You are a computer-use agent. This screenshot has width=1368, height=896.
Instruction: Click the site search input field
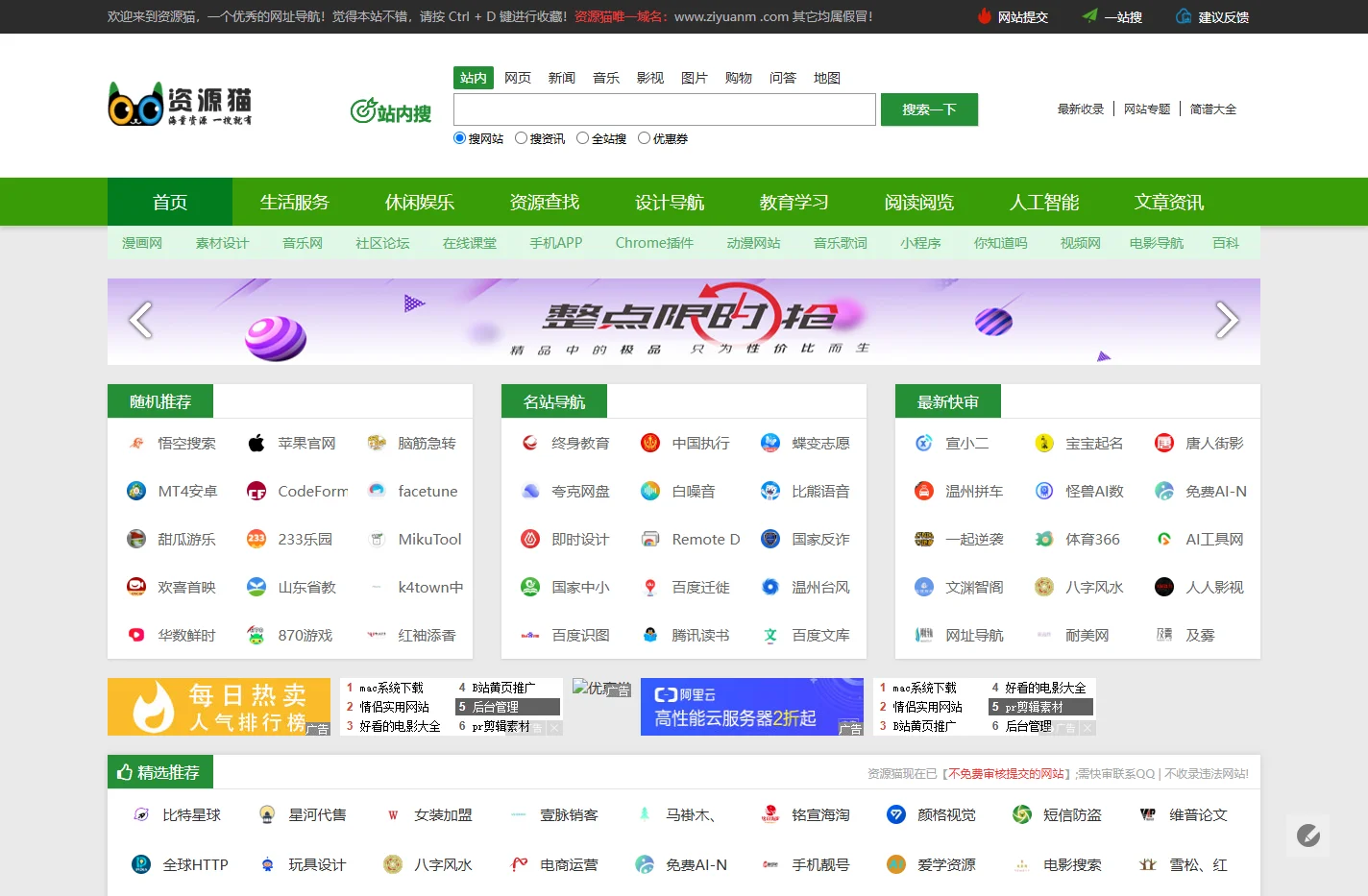tap(665, 109)
